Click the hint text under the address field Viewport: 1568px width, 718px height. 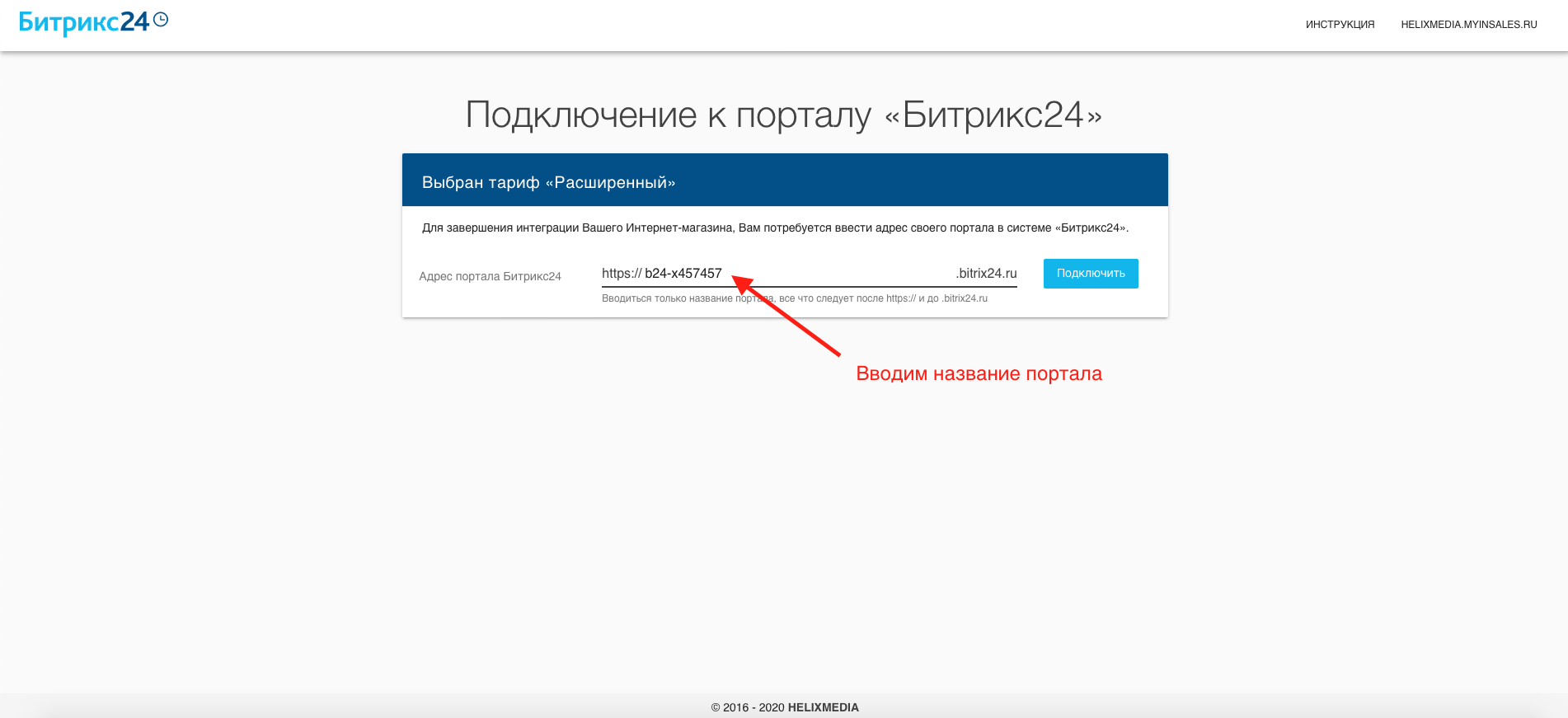pyautogui.click(x=795, y=298)
